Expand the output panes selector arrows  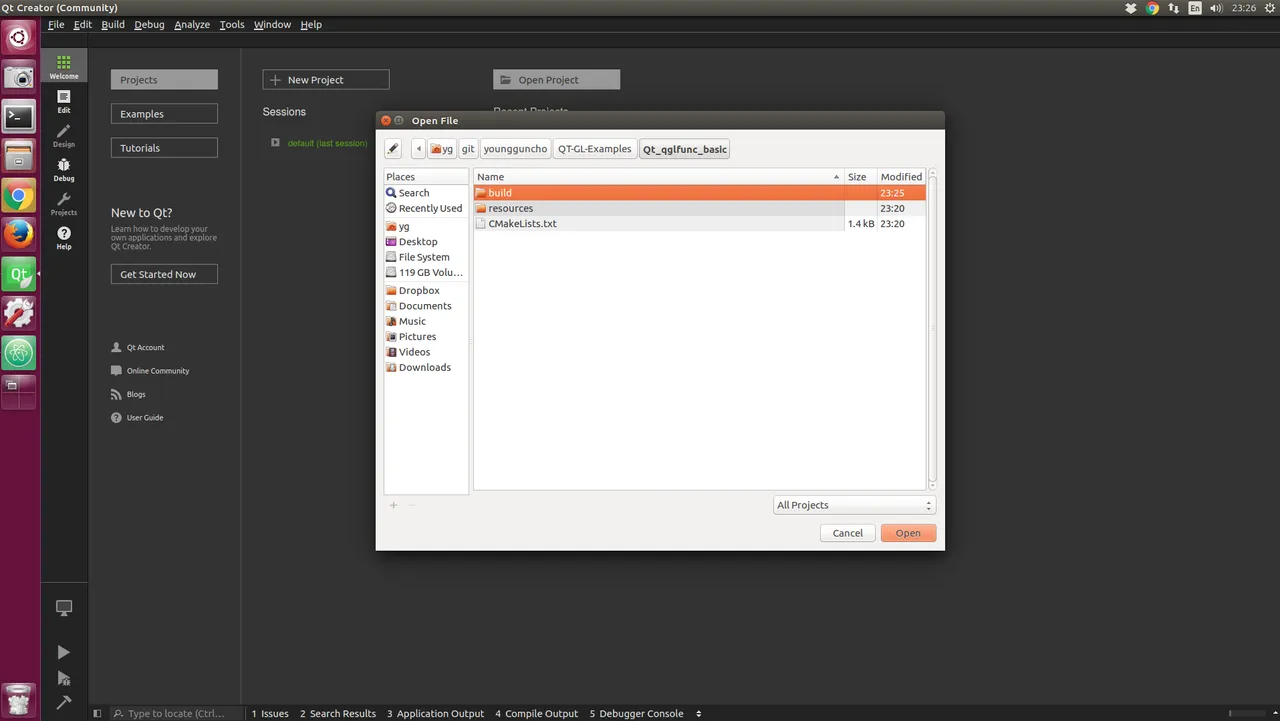[x=698, y=713]
